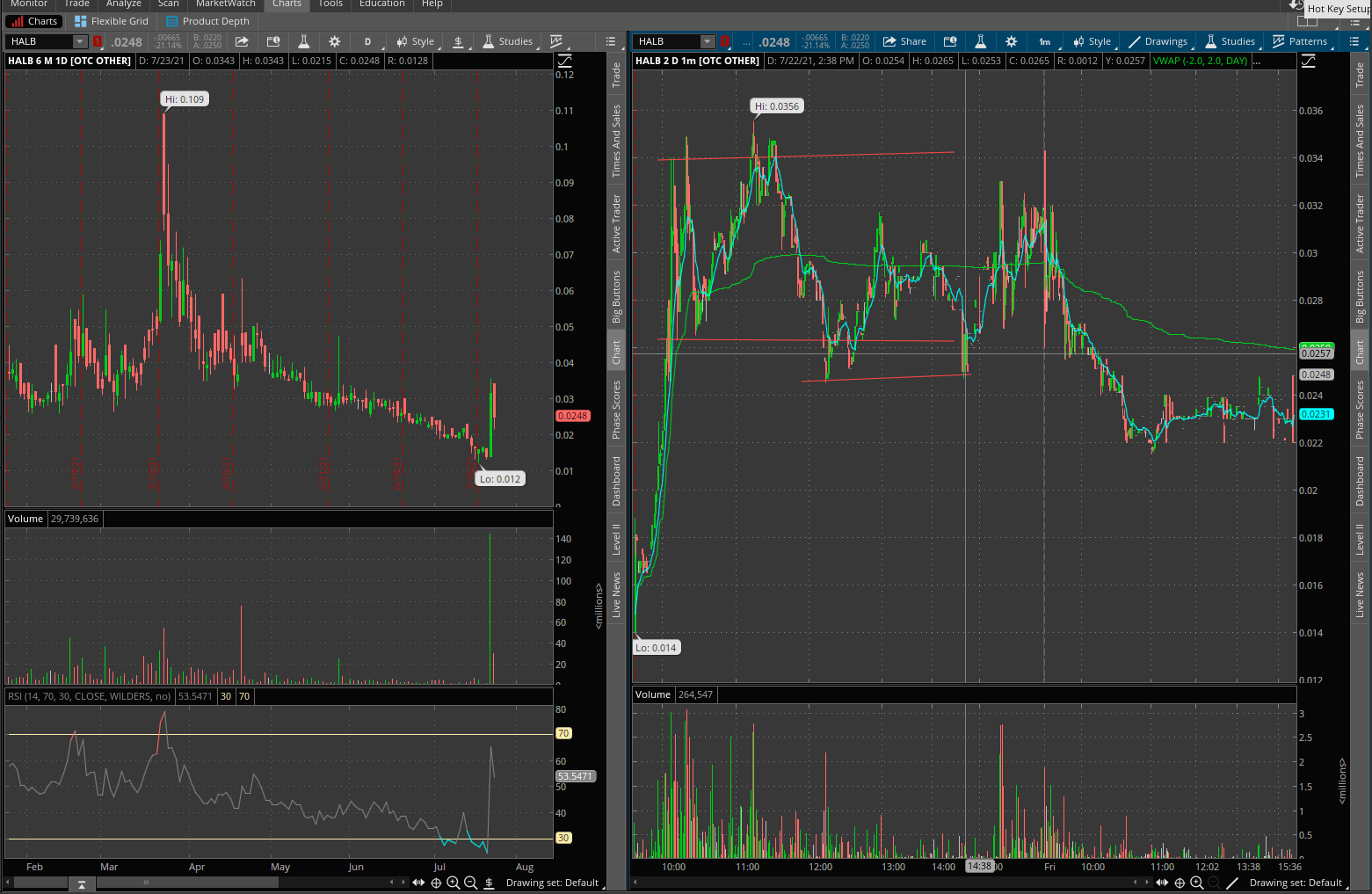Click left chart Studies button
Viewport: 1372px width, 894px height.
pyautogui.click(x=507, y=41)
